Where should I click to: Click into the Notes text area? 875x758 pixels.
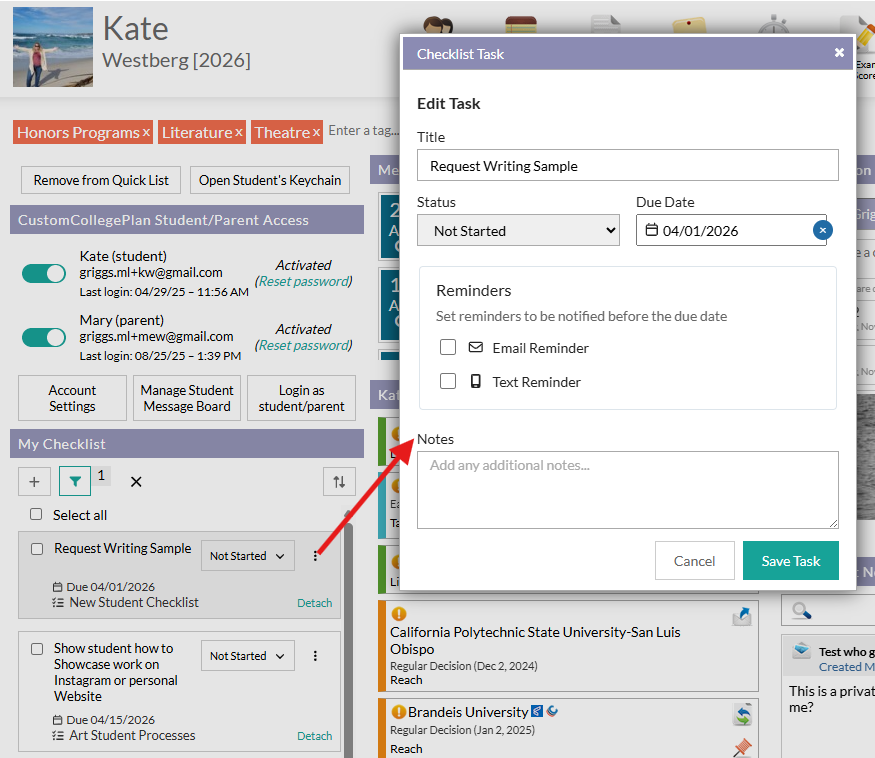627,490
